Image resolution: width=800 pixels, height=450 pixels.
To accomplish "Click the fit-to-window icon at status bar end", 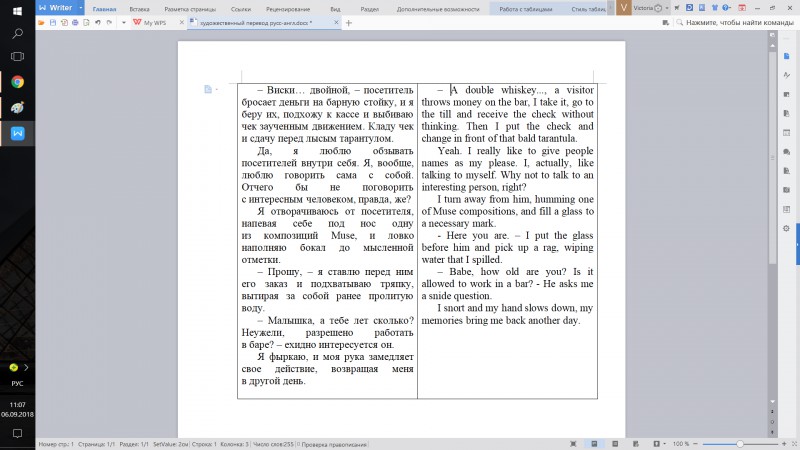I will [x=794, y=444].
